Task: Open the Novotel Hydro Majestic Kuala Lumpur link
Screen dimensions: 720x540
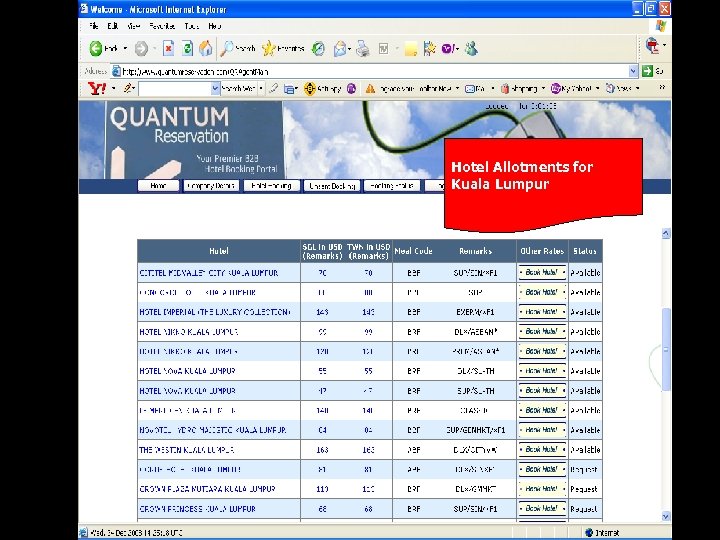Action: (213, 430)
